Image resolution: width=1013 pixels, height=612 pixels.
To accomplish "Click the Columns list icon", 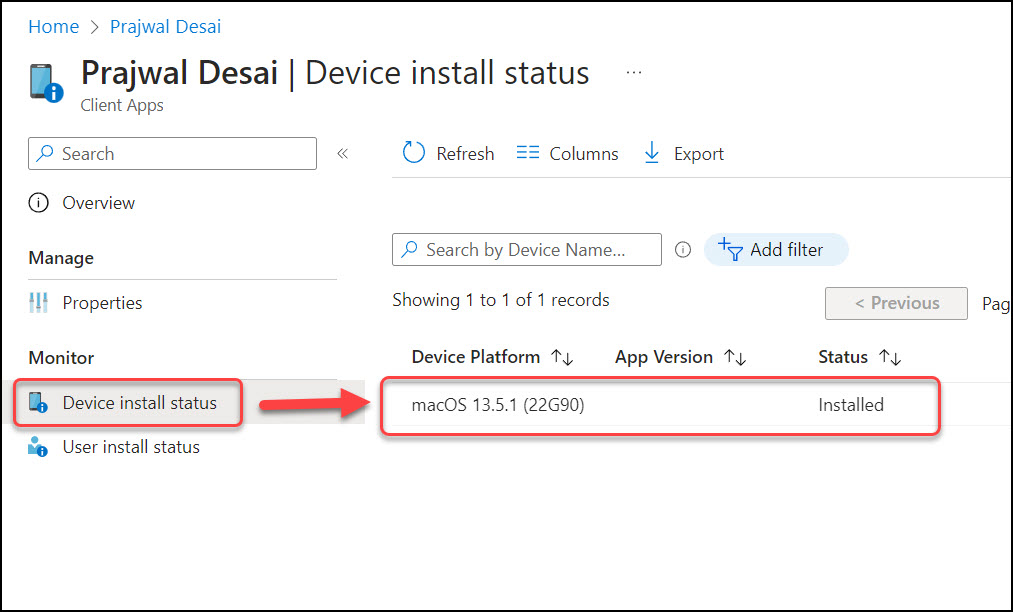I will coord(528,153).
